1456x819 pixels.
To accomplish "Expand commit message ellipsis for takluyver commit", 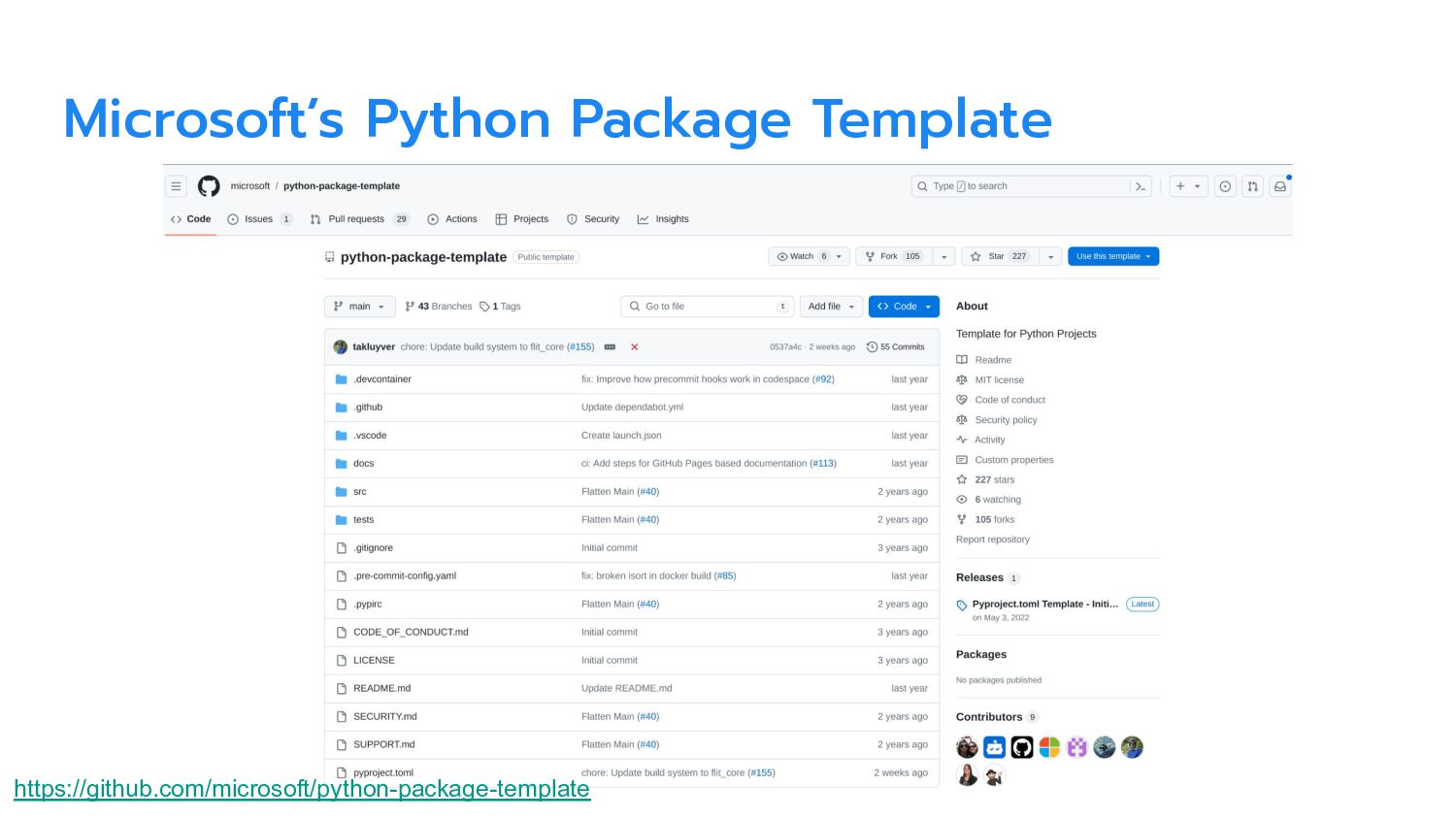I will pyautogui.click(x=610, y=346).
